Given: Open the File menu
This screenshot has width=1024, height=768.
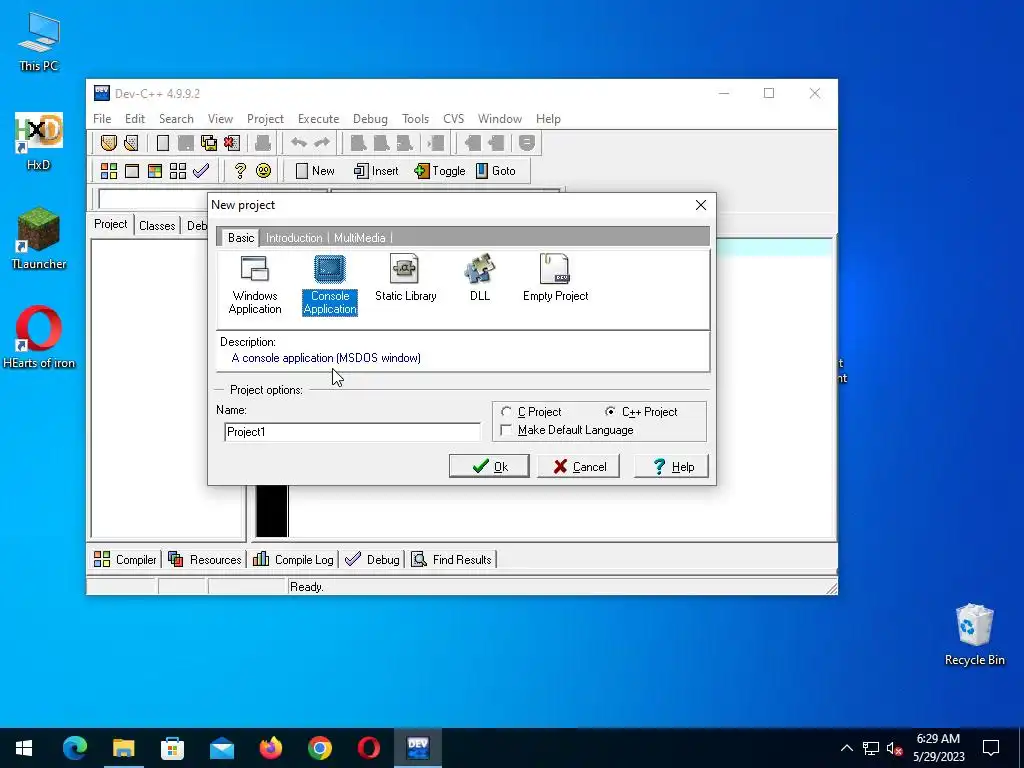Looking at the screenshot, I should (102, 119).
